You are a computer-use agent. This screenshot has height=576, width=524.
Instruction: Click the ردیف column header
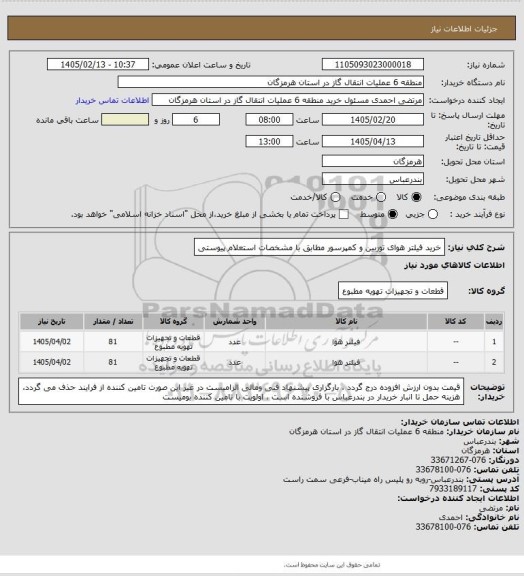pos(494,321)
